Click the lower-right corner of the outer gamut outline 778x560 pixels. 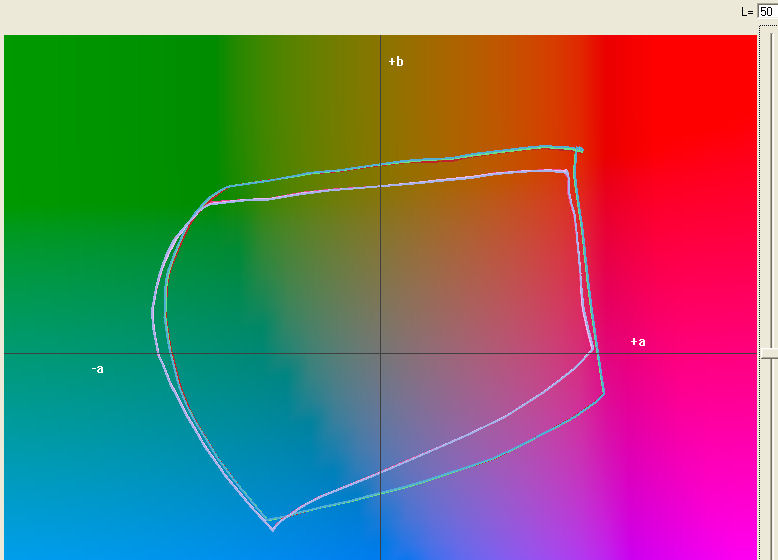point(604,394)
